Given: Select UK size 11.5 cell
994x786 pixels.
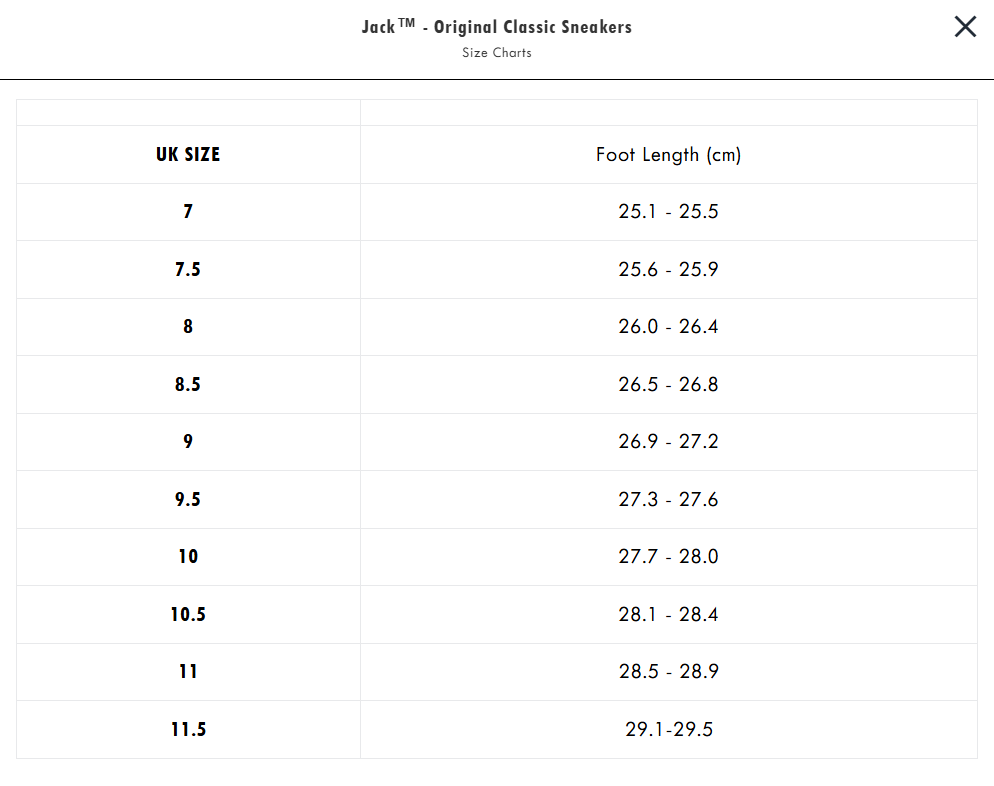Looking at the screenshot, I should (188, 730).
